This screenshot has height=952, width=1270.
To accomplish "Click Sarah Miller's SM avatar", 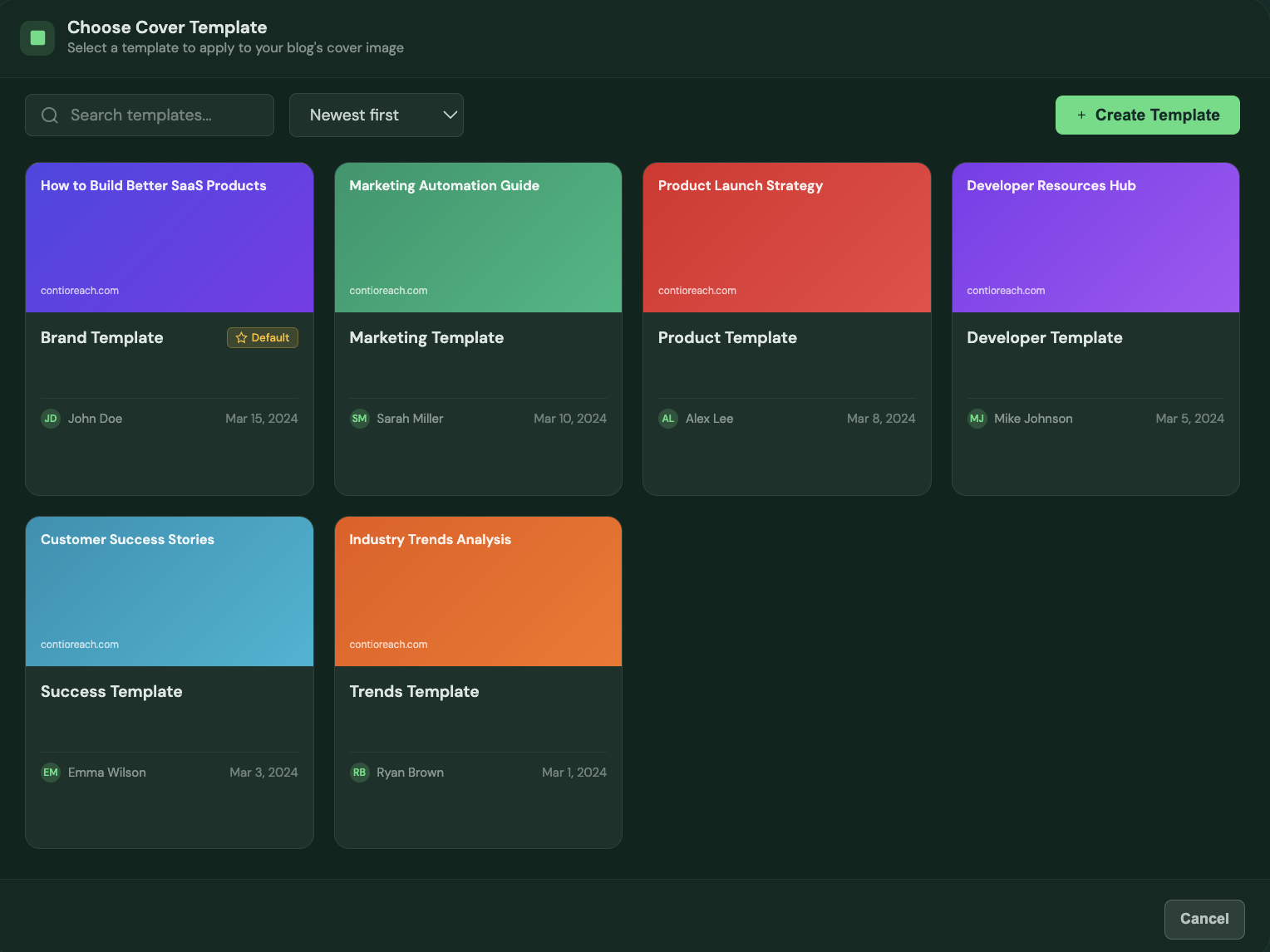I will pos(359,419).
